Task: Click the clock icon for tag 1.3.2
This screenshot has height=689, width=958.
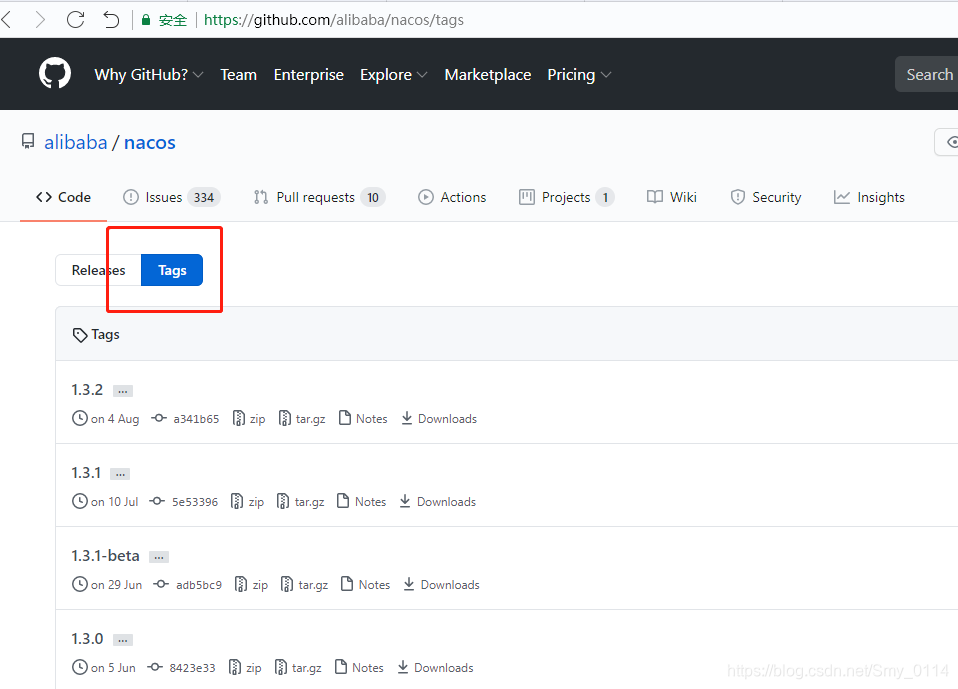Action: (79, 418)
